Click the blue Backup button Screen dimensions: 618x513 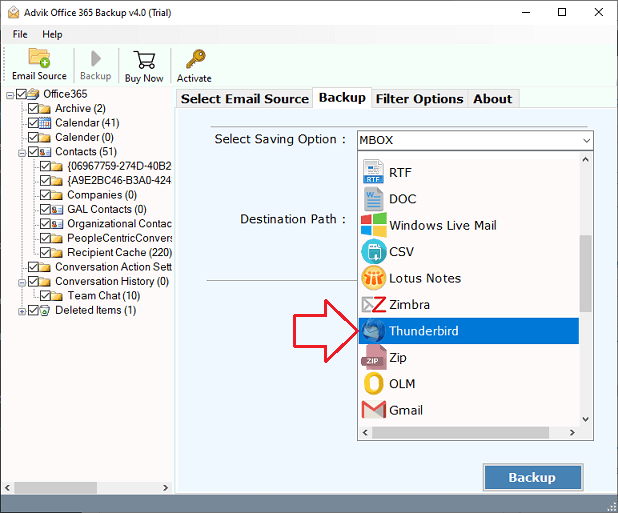click(x=533, y=477)
